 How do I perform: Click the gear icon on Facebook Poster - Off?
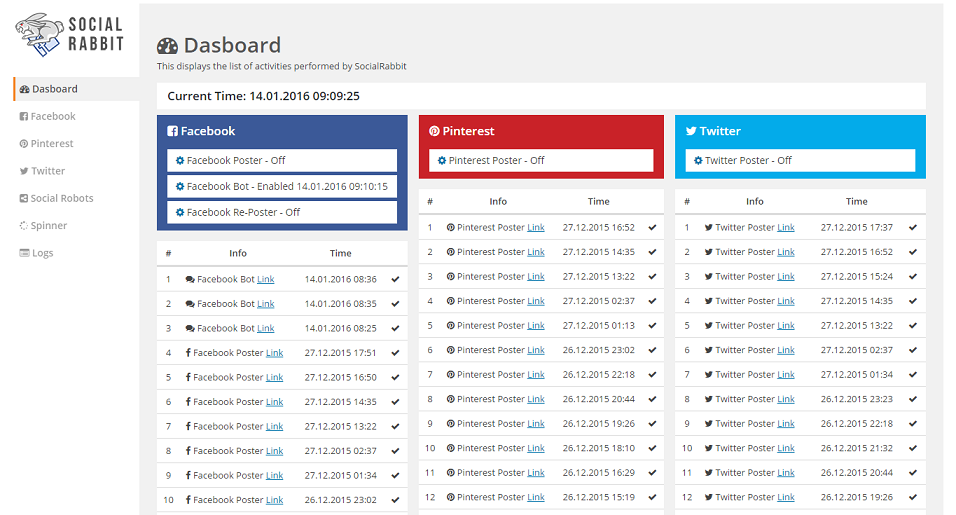[x=180, y=161]
